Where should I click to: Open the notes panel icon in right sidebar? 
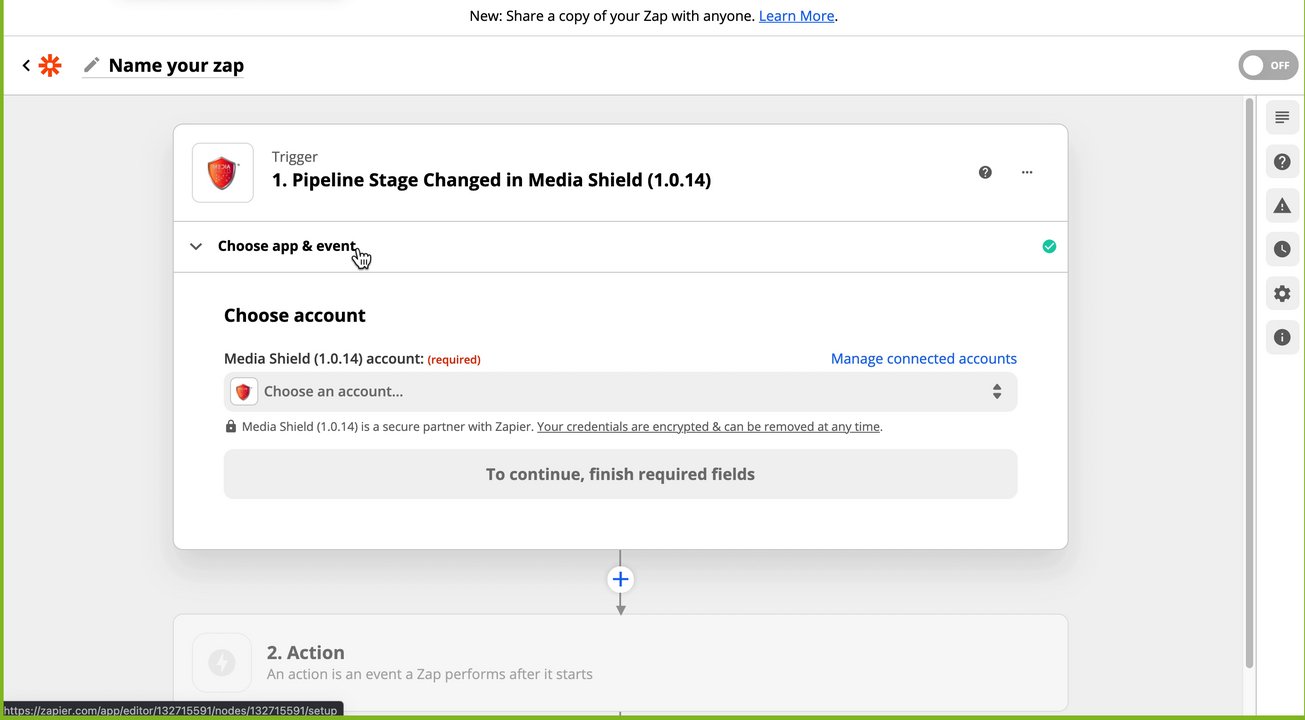coord(1282,118)
